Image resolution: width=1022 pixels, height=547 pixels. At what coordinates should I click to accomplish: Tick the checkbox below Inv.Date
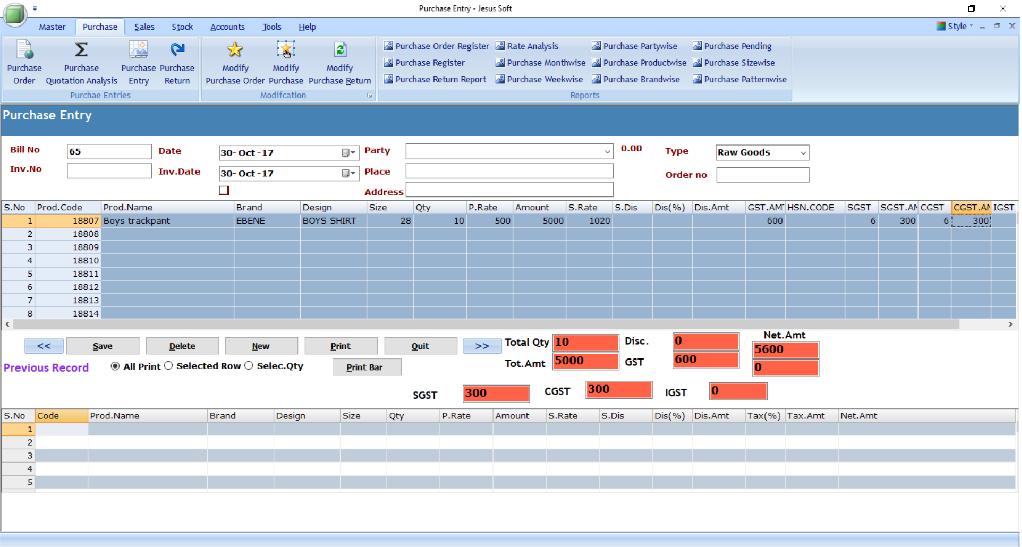click(x=224, y=190)
